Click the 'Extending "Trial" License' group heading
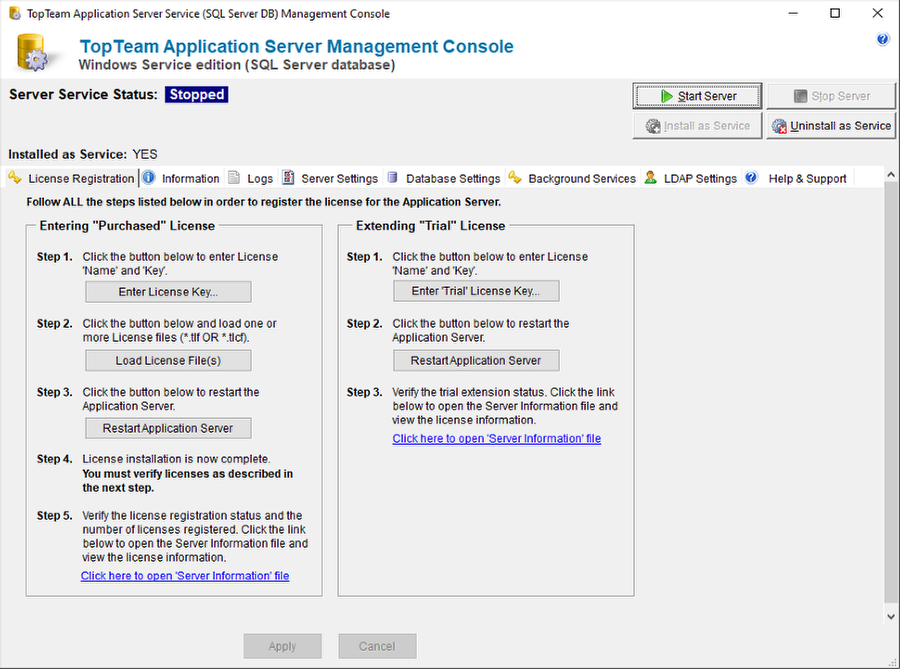The image size is (900, 669). tap(430, 225)
